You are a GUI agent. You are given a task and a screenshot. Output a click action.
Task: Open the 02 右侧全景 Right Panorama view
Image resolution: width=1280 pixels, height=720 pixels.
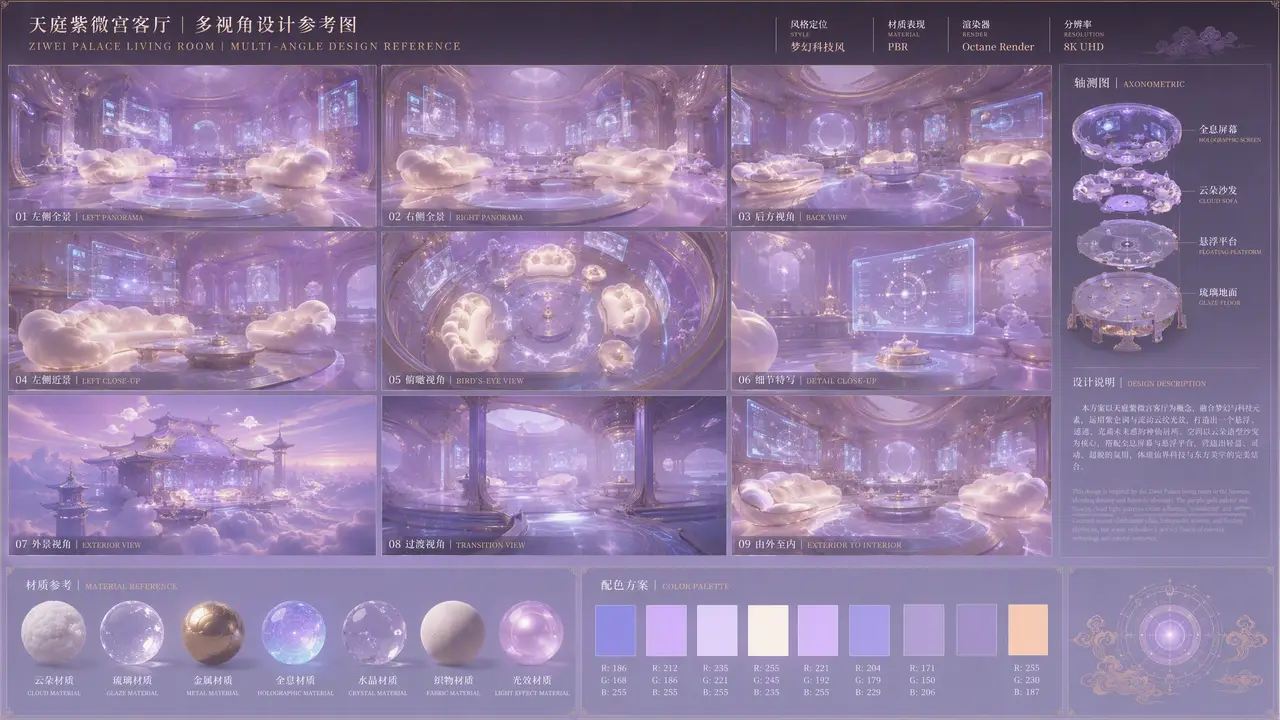point(554,146)
